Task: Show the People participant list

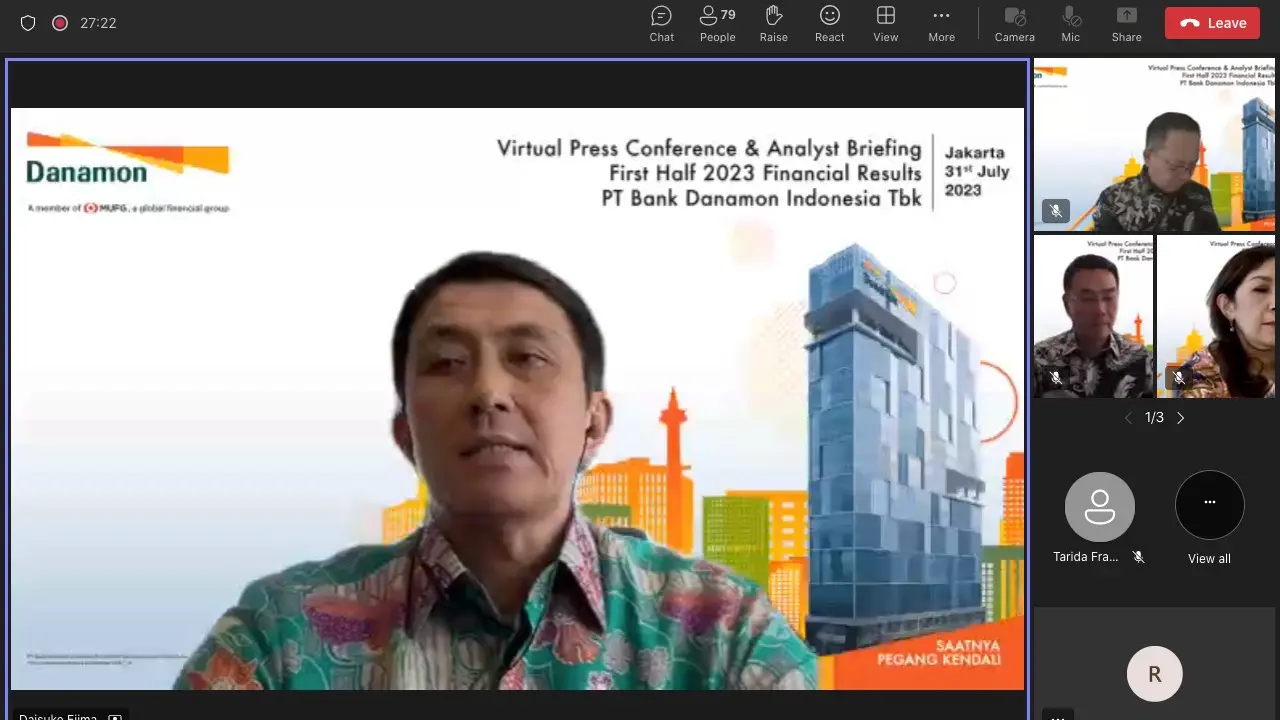Action: (717, 24)
